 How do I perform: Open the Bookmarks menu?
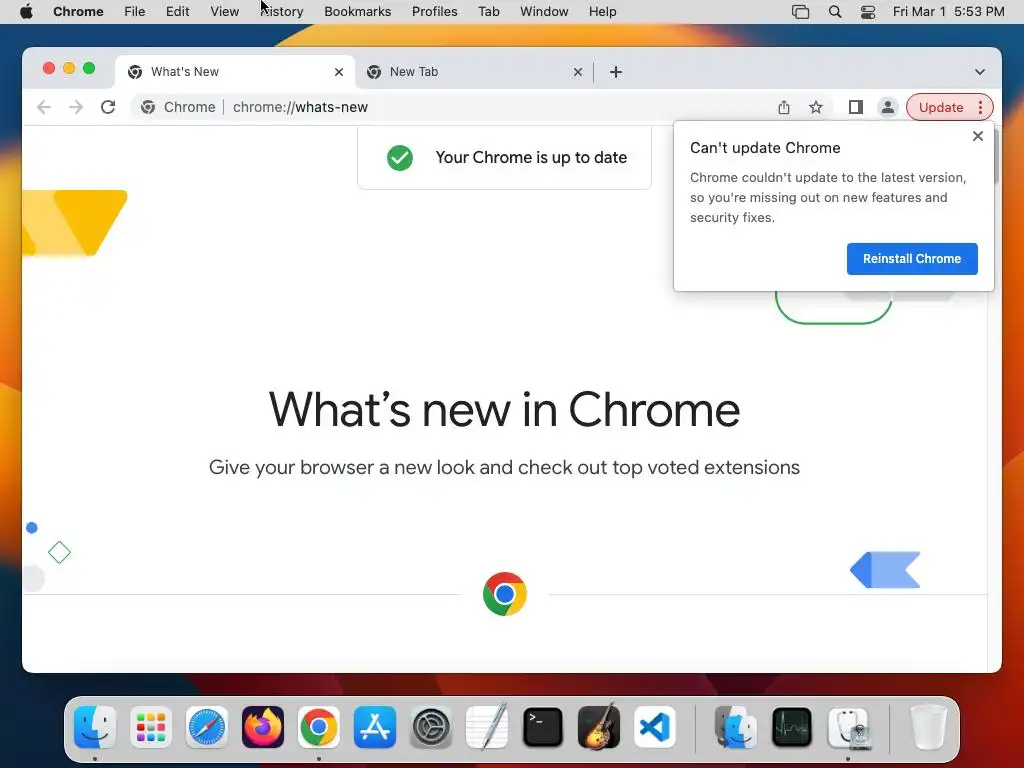357,12
